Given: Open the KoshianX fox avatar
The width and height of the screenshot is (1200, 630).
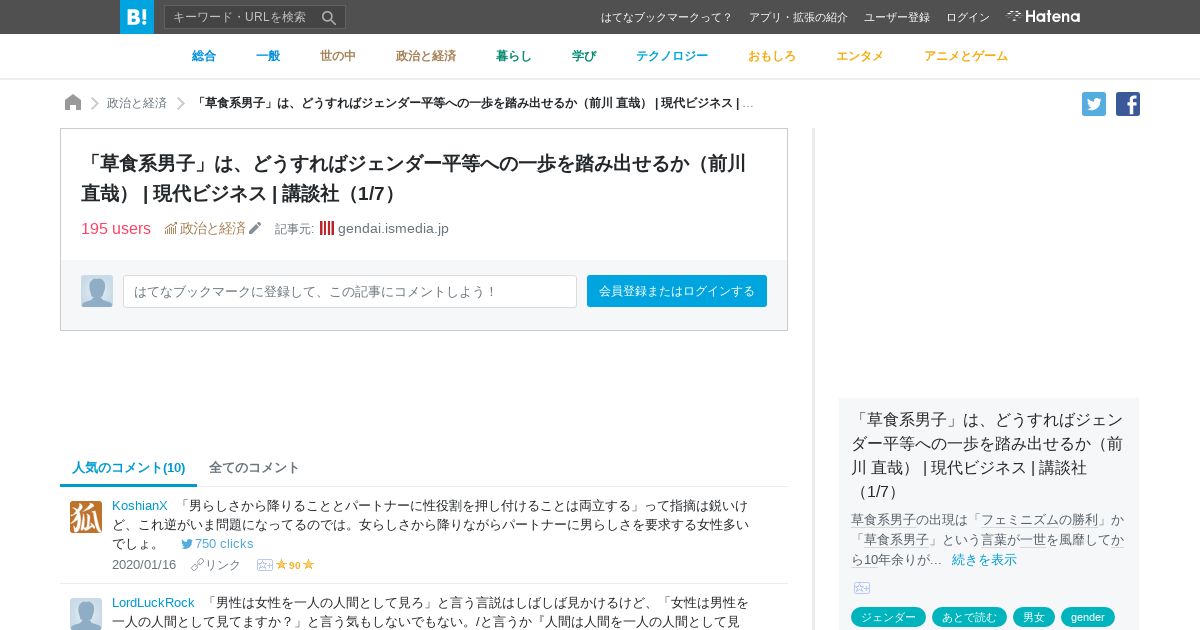Looking at the screenshot, I should [86, 517].
